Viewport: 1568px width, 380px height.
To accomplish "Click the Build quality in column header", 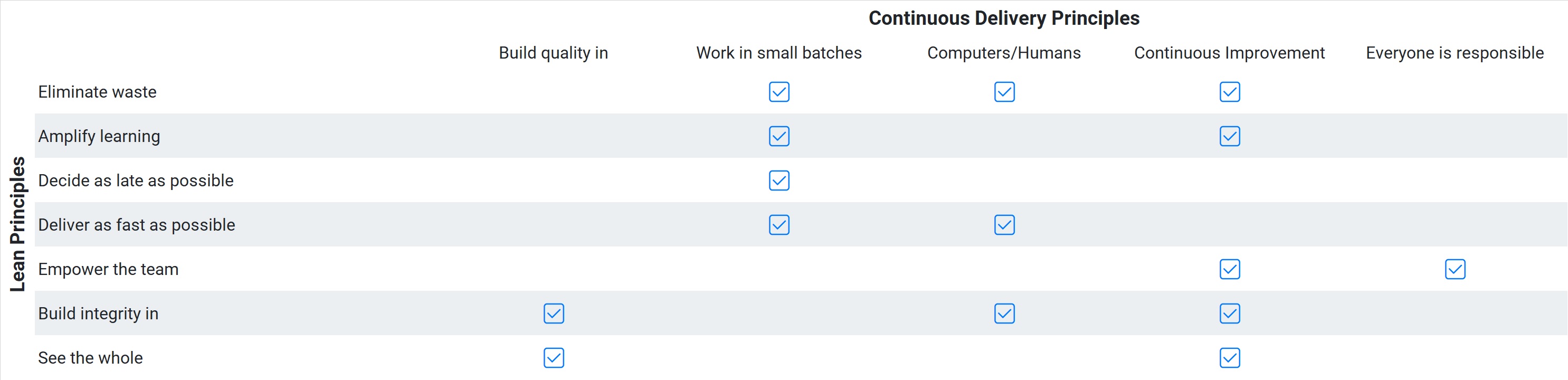I will point(553,53).
